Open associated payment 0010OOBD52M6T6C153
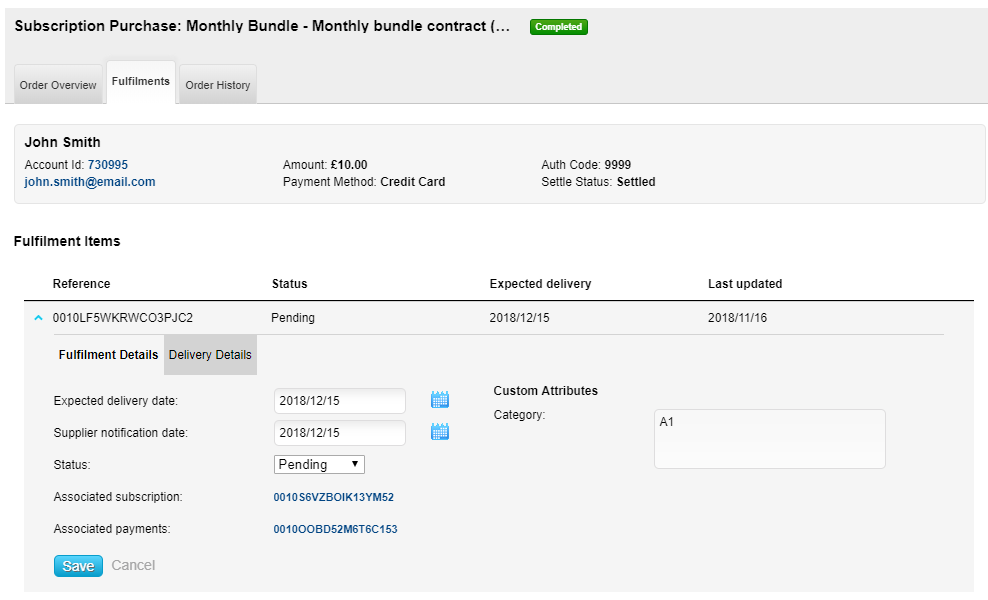Screen dimensions: 988x600 pyautogui.click(x=335, y=529)
